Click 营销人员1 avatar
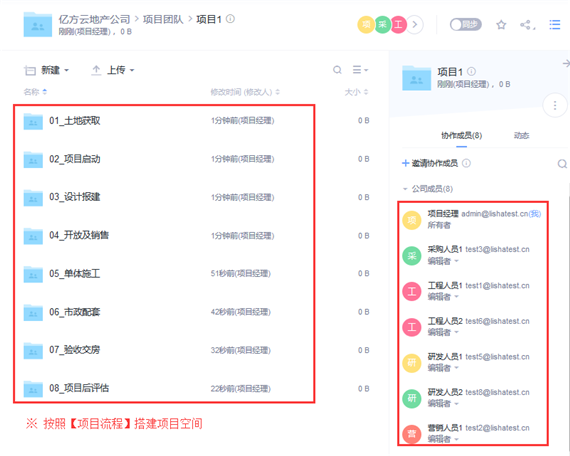The height and width of the screenshot is (456, 570). tap(412, 434)
